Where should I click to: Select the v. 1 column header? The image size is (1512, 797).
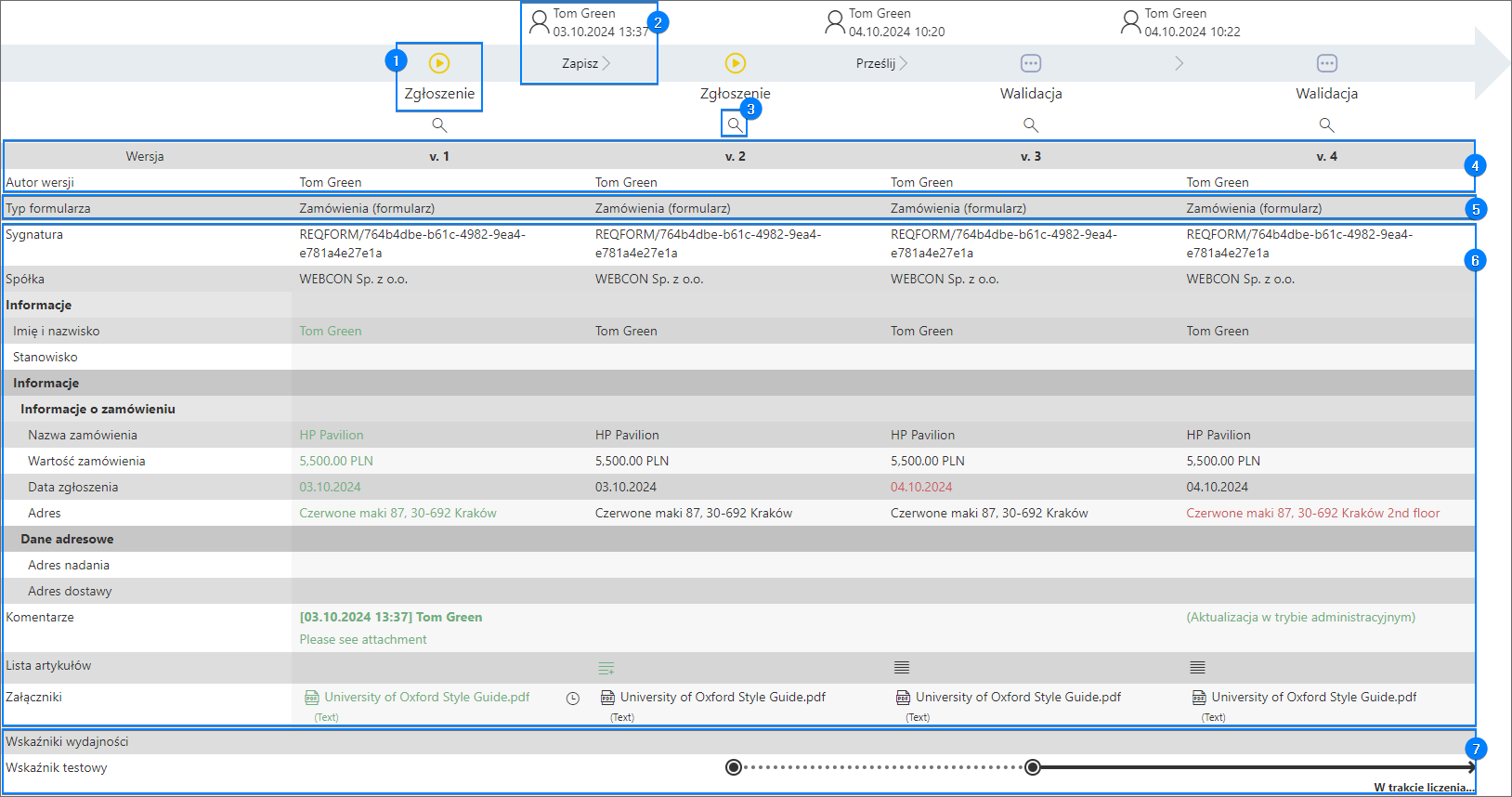439,156
